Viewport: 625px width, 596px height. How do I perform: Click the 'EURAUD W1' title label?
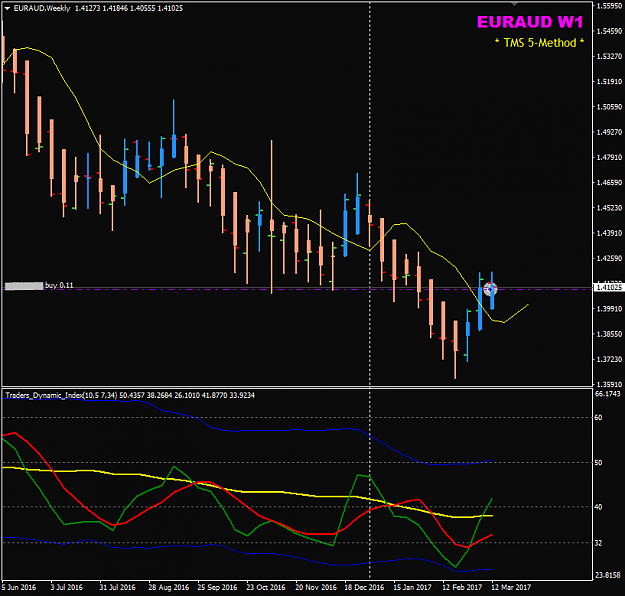[x=530, y=22]
